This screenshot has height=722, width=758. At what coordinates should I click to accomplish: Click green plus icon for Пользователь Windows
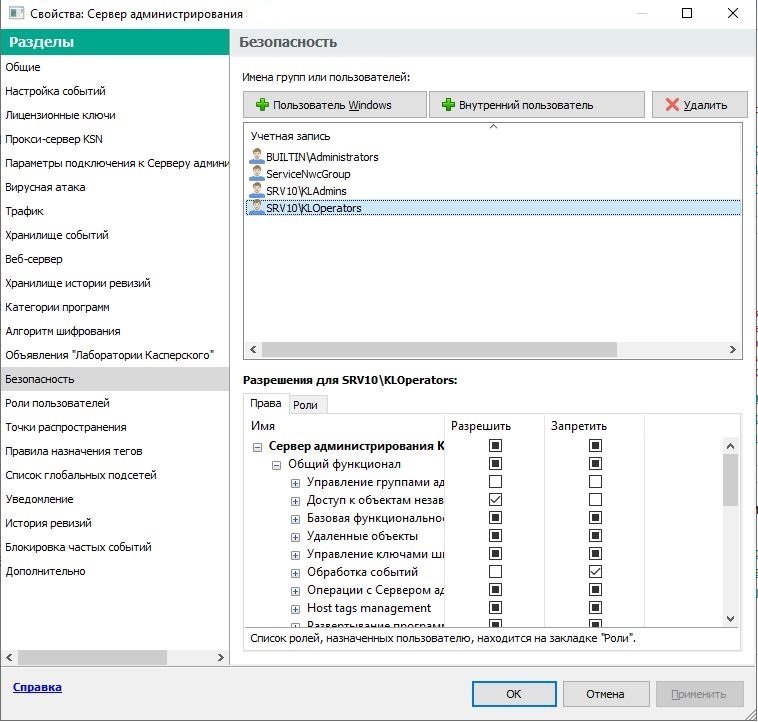[x=262, y=105]
